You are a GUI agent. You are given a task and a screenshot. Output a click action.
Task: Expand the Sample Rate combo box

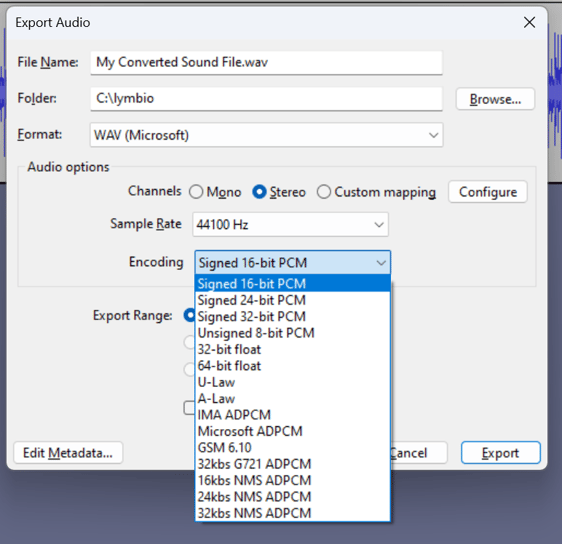point(290,225)
